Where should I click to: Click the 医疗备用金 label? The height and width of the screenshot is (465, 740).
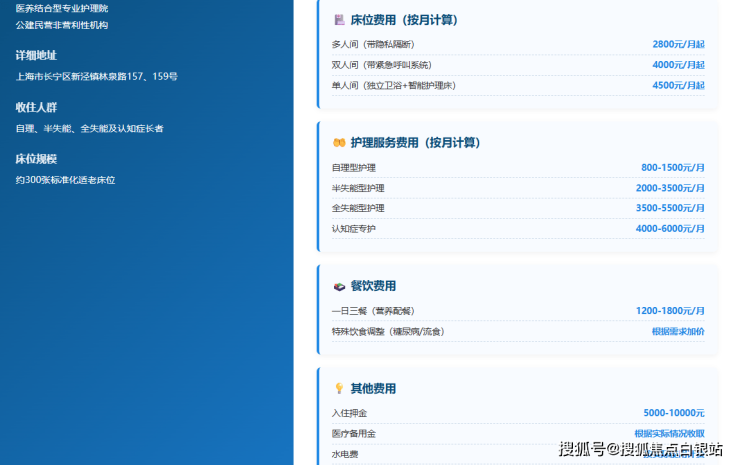tap(353, 434)
